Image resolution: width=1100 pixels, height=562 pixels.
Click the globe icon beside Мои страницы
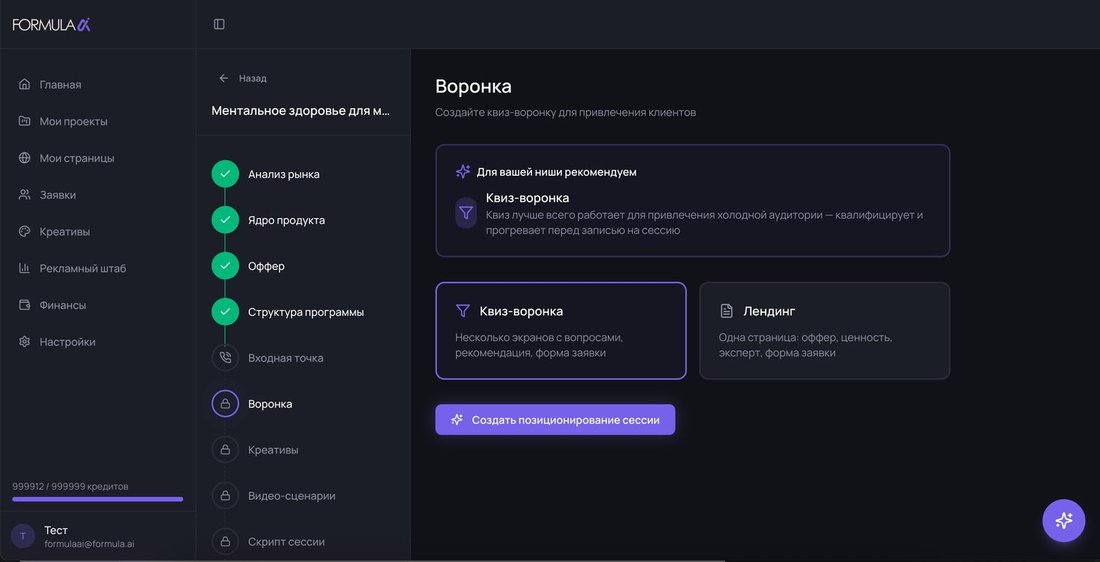[x=25, y=158]
